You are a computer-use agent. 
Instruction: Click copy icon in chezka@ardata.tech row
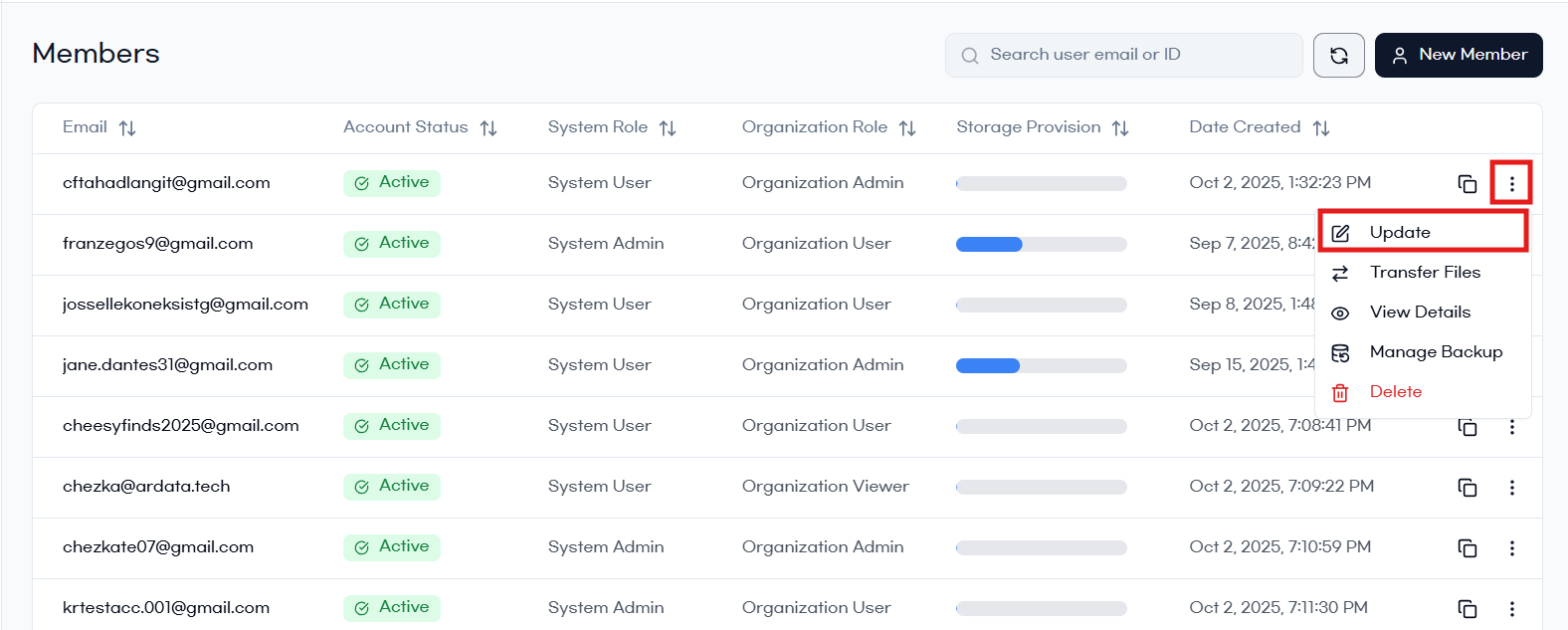[x=1467, y=488]
